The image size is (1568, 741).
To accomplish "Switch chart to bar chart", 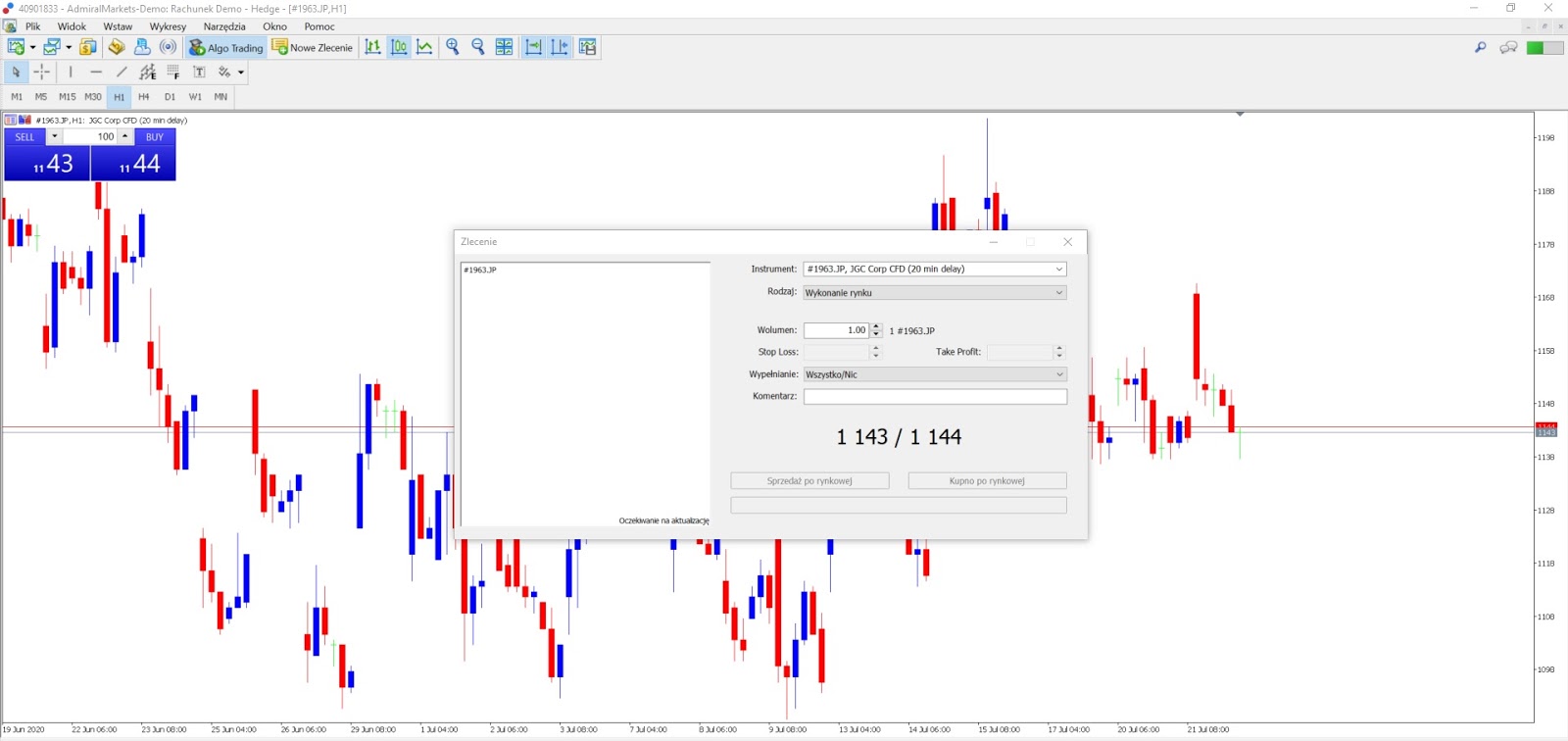I will point(373,47).
